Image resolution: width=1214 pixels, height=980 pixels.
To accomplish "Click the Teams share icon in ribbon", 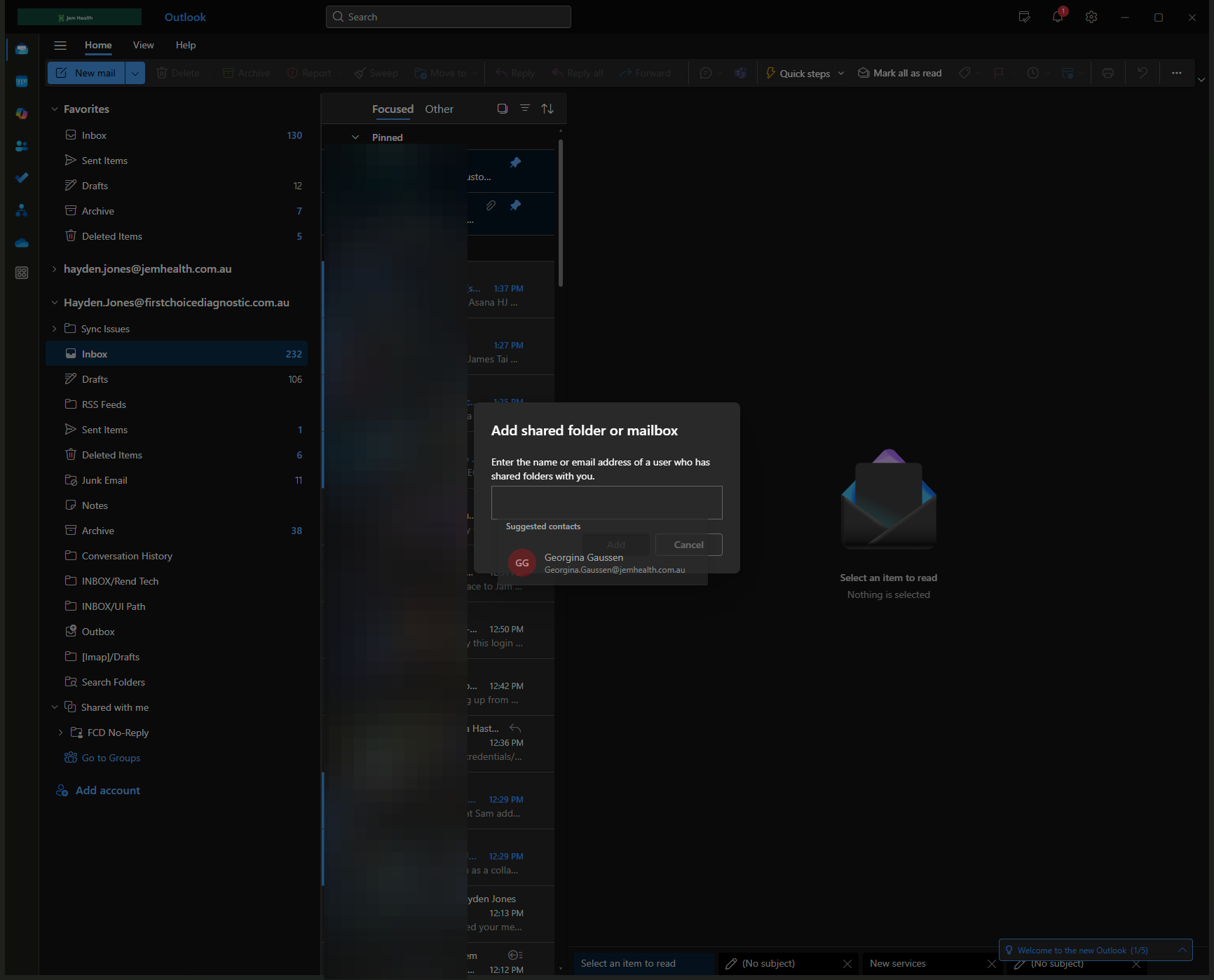I will (x=740, y=73).
